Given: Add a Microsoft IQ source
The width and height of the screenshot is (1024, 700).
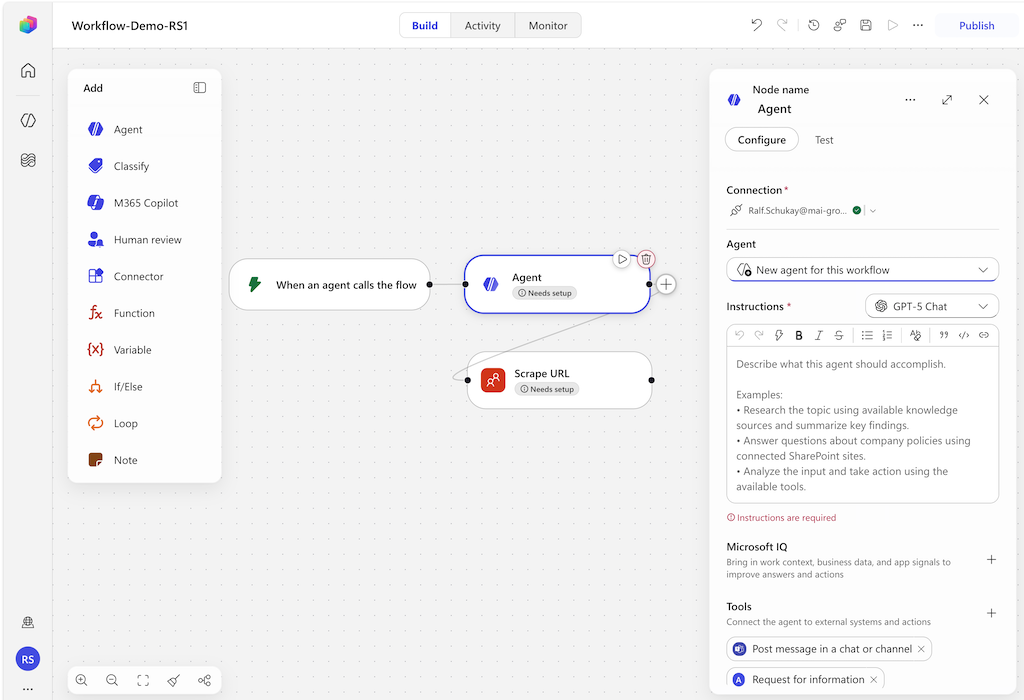Looking at the screenshot, I should 991,560.
